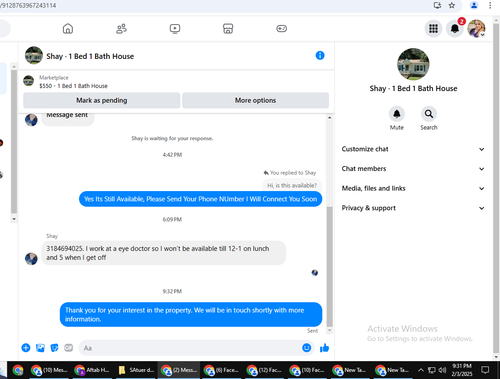This screenshot has height=379, width=500.
Task: Click taskbar clock showing 9:31 PM
Action: 462,370
